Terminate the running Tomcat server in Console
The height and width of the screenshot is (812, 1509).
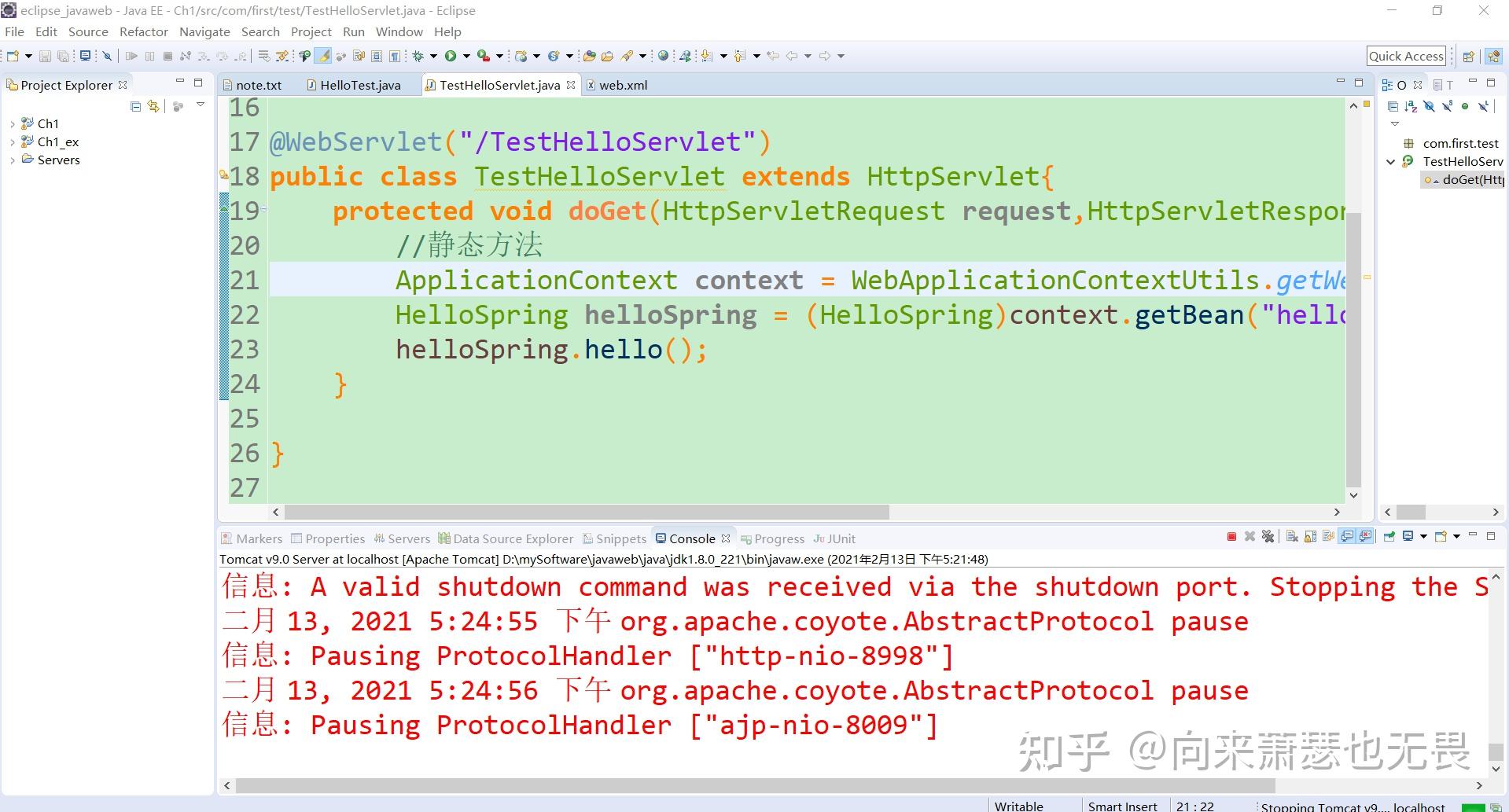tap(1231, 537)
